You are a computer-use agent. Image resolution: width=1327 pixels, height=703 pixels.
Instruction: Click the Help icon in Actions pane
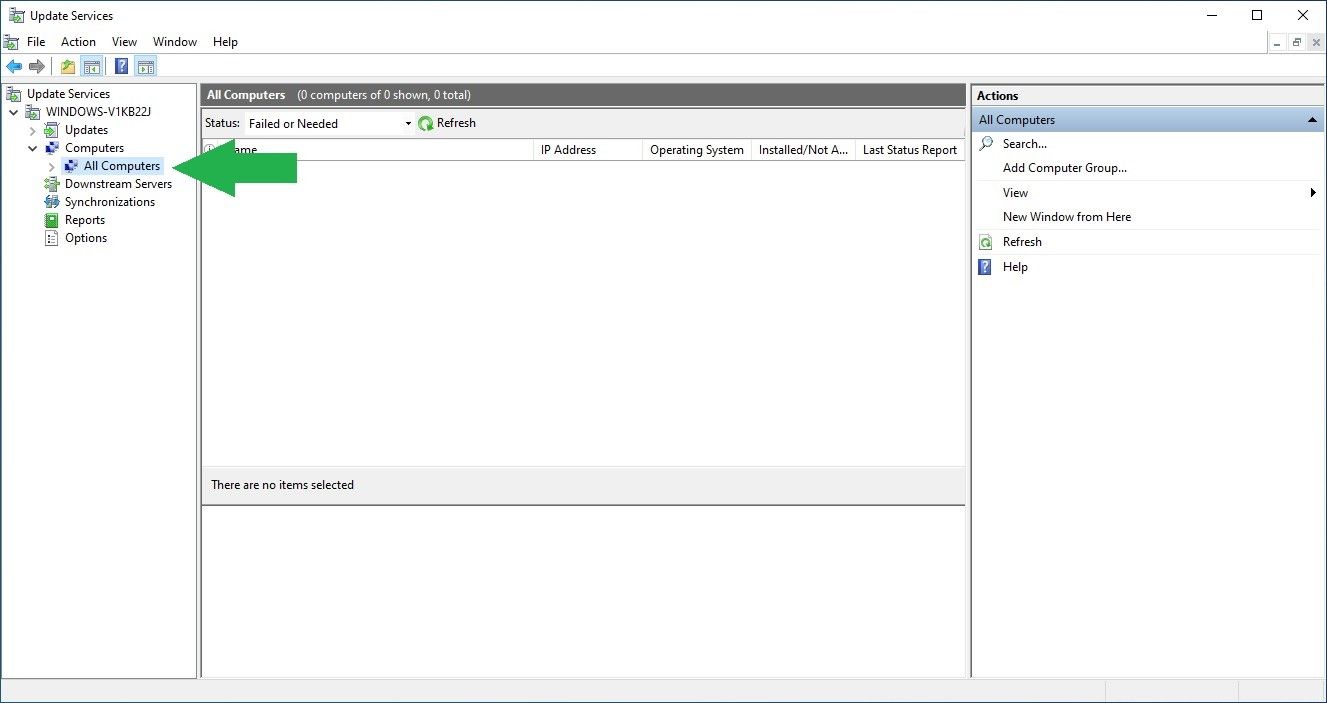(x=985, y=267)
